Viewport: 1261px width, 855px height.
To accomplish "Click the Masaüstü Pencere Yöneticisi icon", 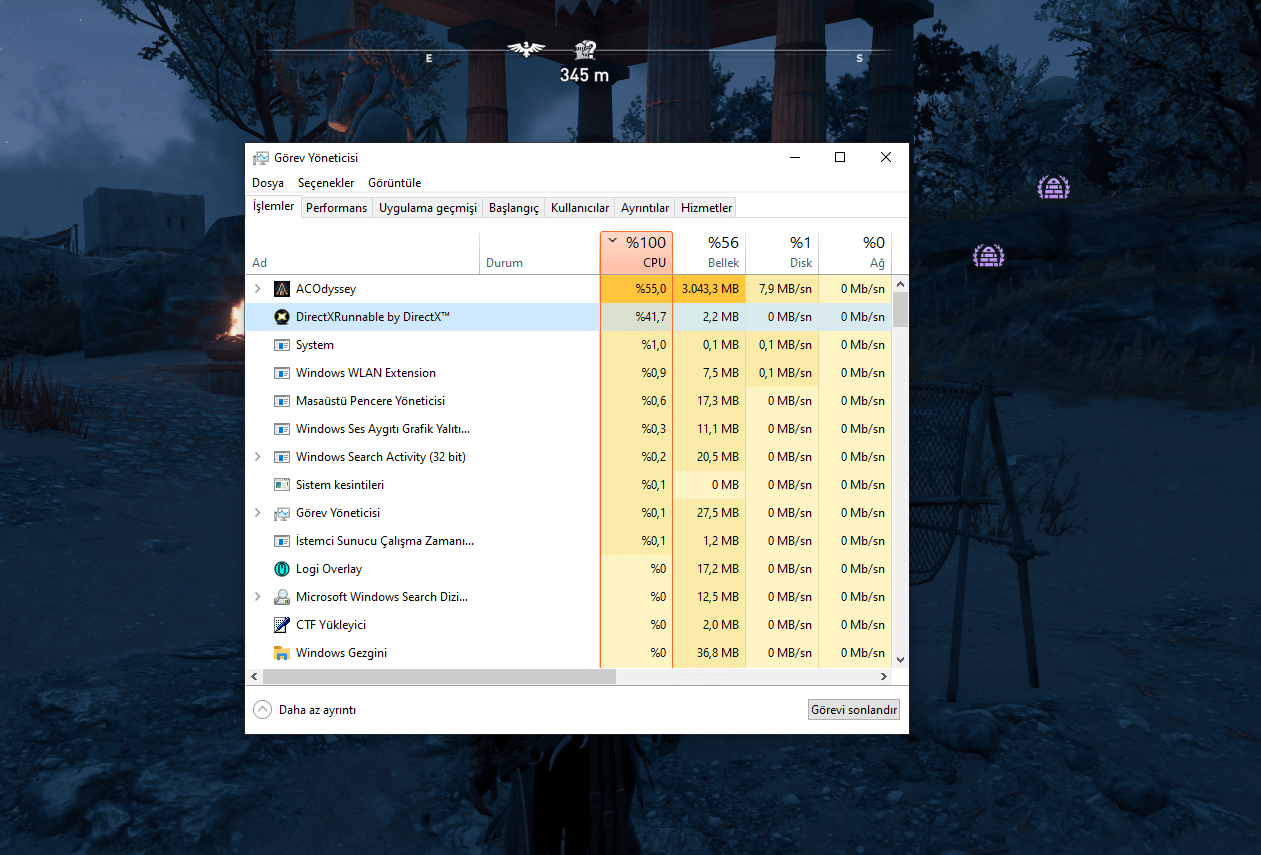I will 282,401.
